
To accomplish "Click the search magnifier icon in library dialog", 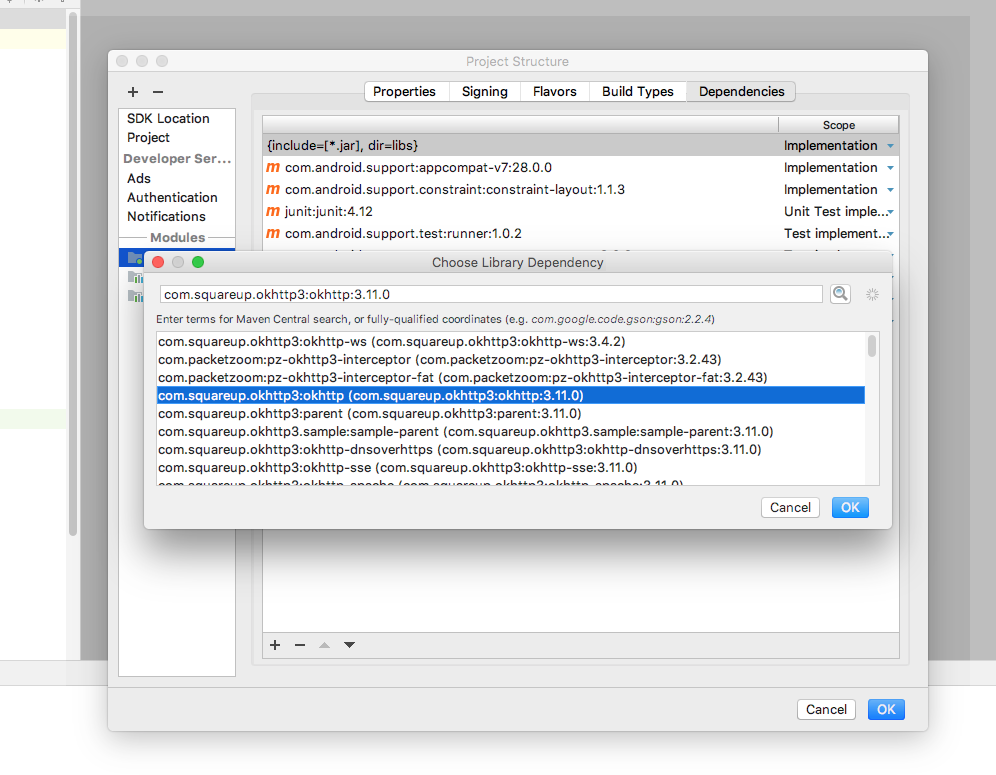I will pos(840,294).
